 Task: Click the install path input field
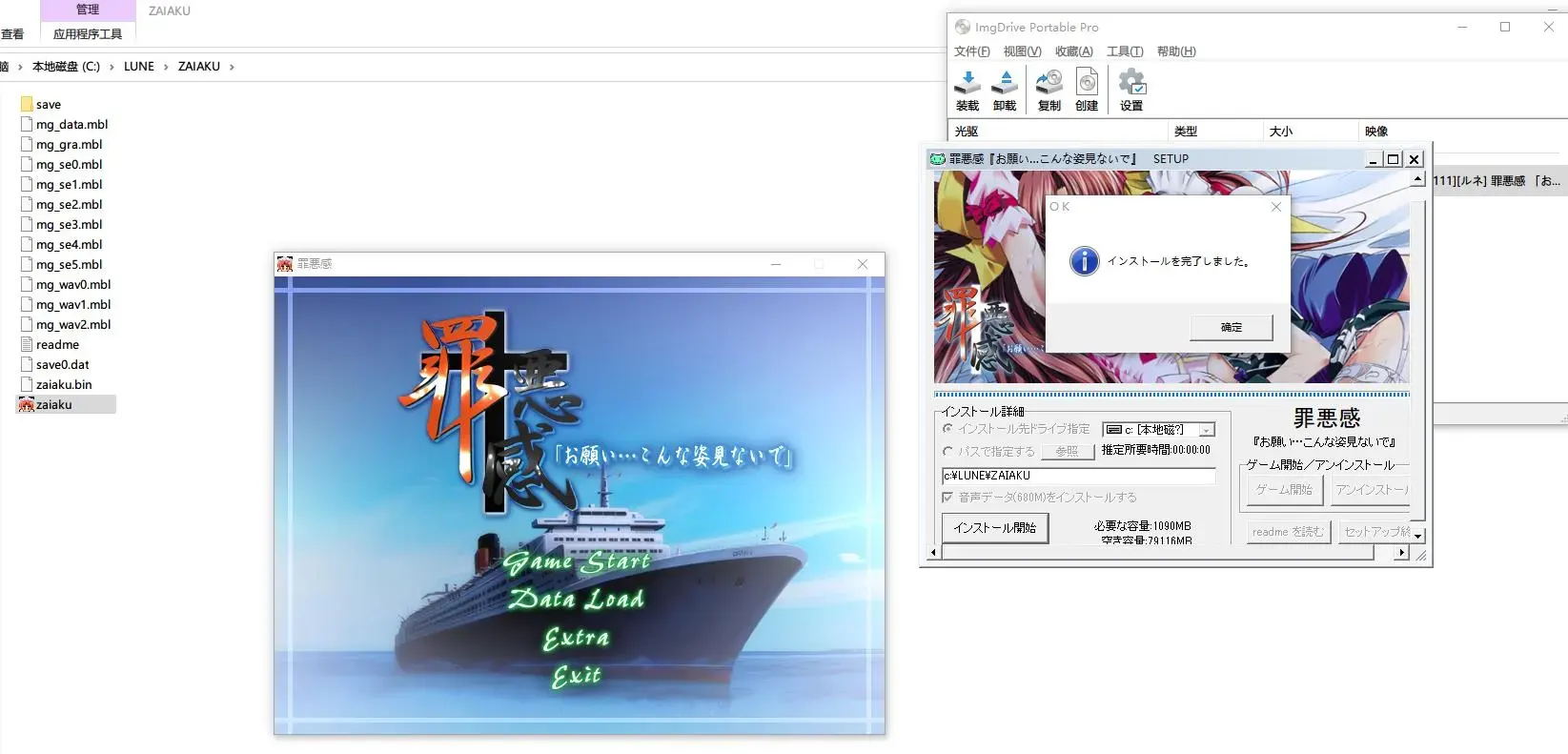click(1079, 476)
